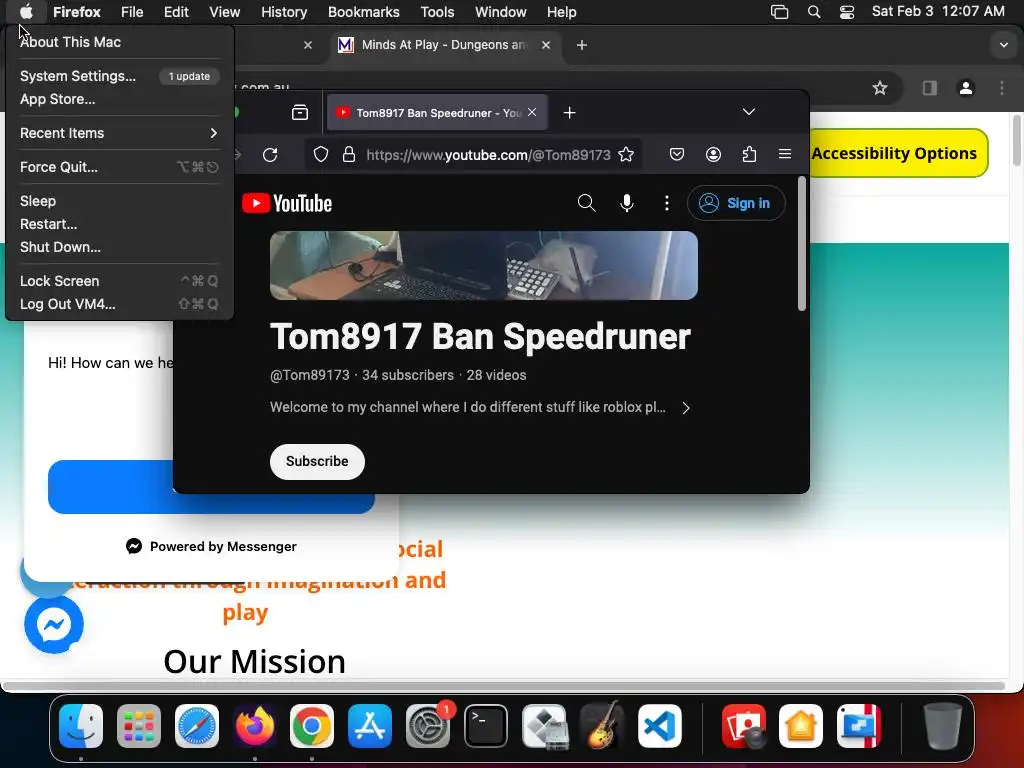Screen dimensions: 1024x768
Task: Open the Bookmarks menu in the menu bar
Action: pyautogui.click(x=363, y=12)
